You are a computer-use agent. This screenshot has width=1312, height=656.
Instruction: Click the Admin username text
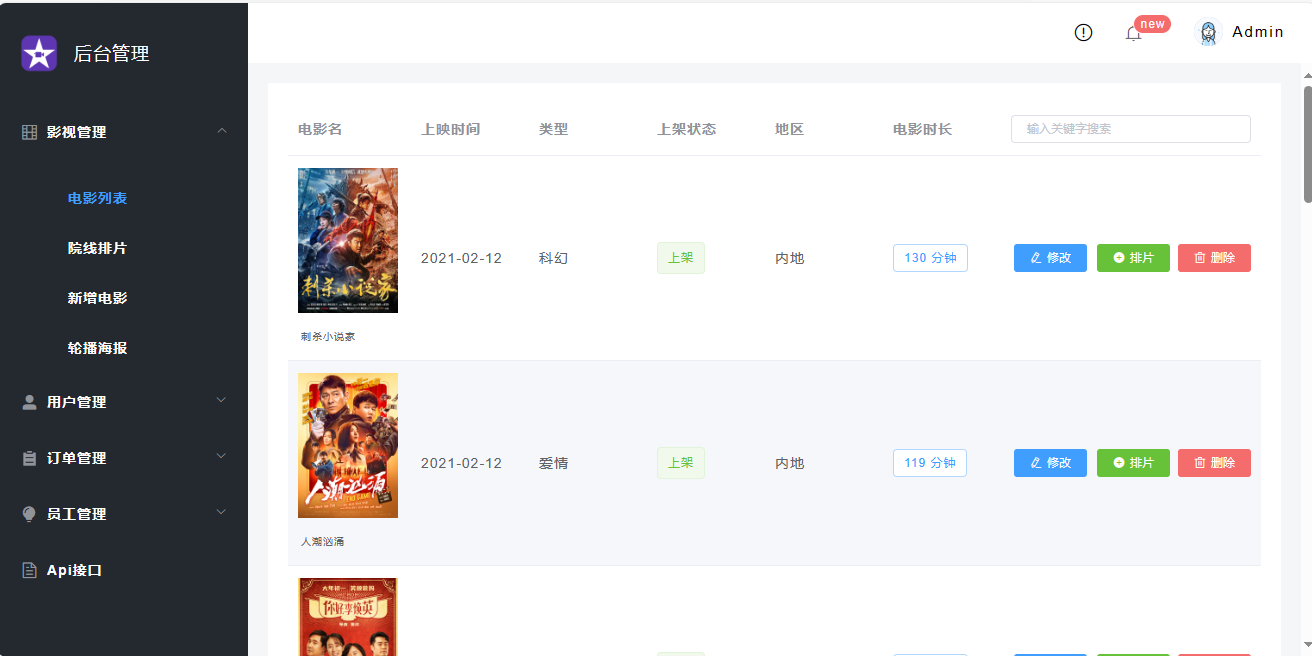pyautogui.click(x=1258, y=32)
